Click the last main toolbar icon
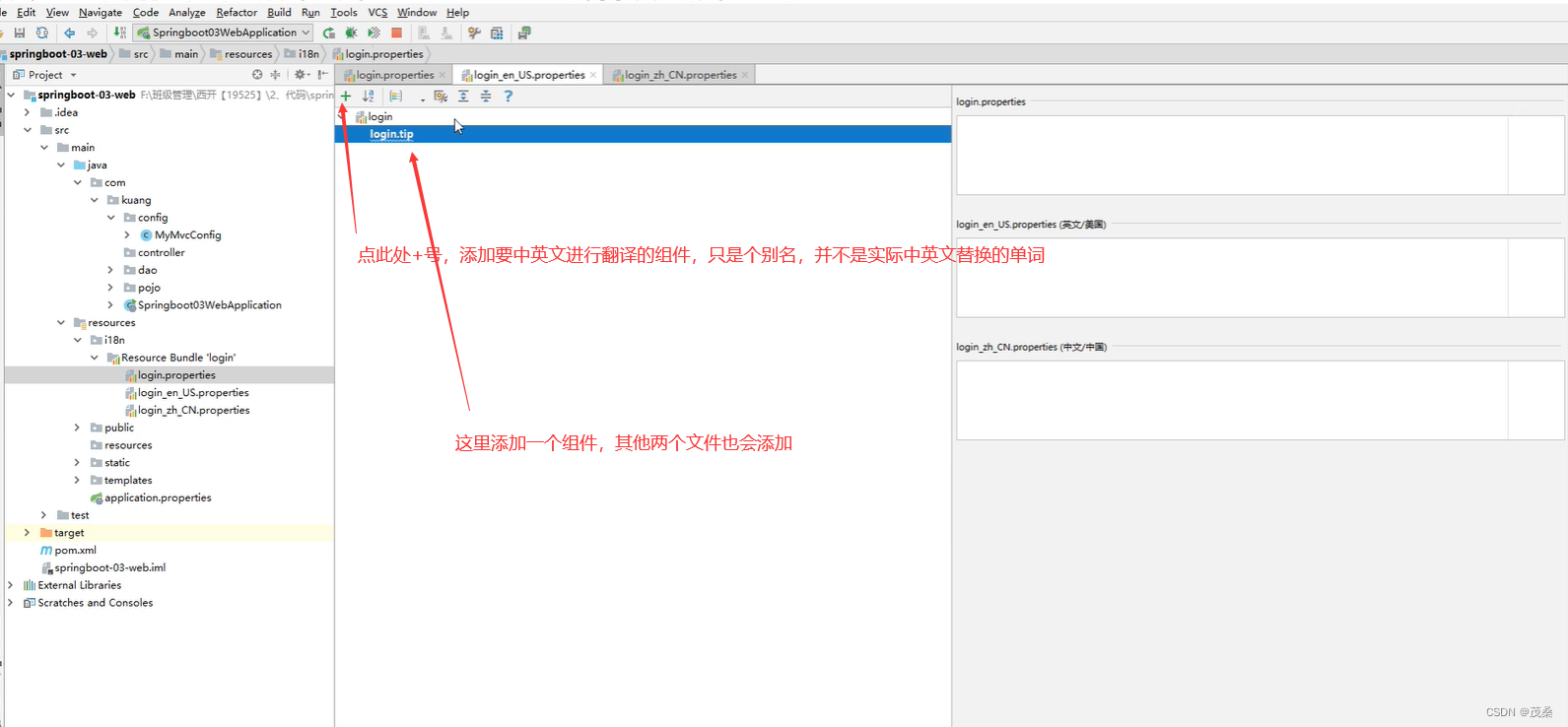Viewport: 1568px width, 727px height. [524, 33]
